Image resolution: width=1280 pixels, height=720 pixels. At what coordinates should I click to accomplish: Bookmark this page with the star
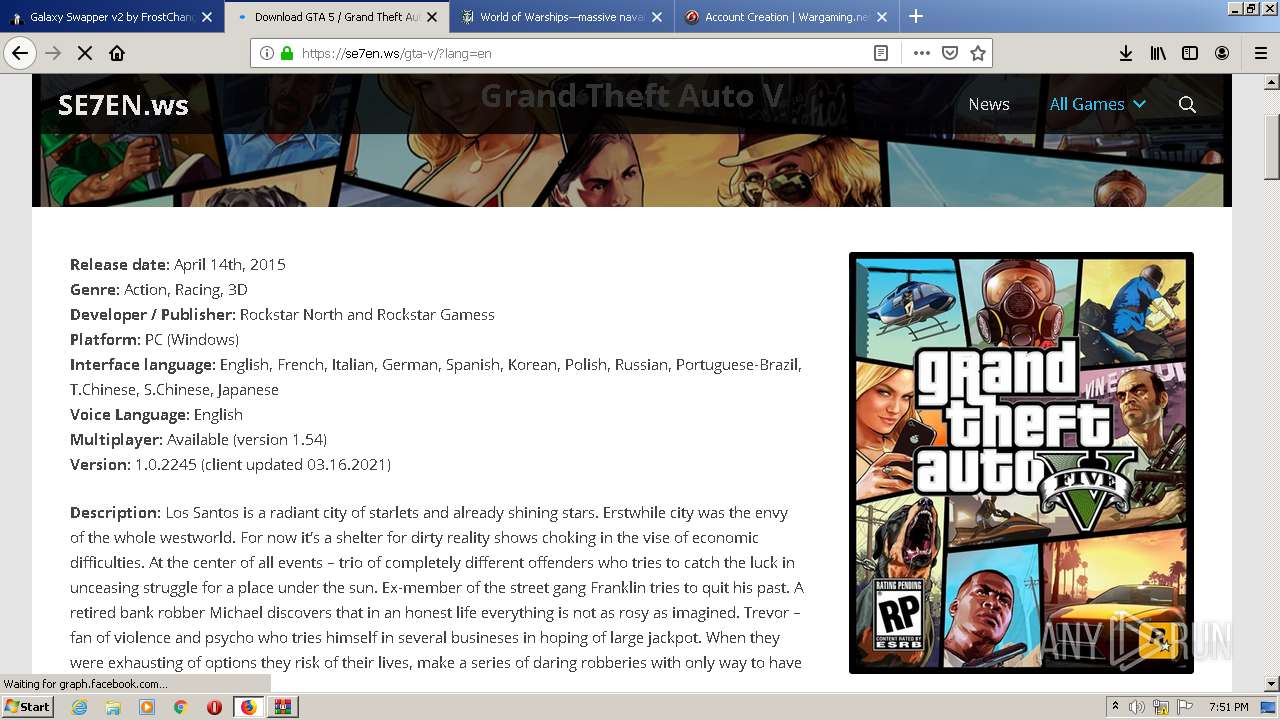978,53
